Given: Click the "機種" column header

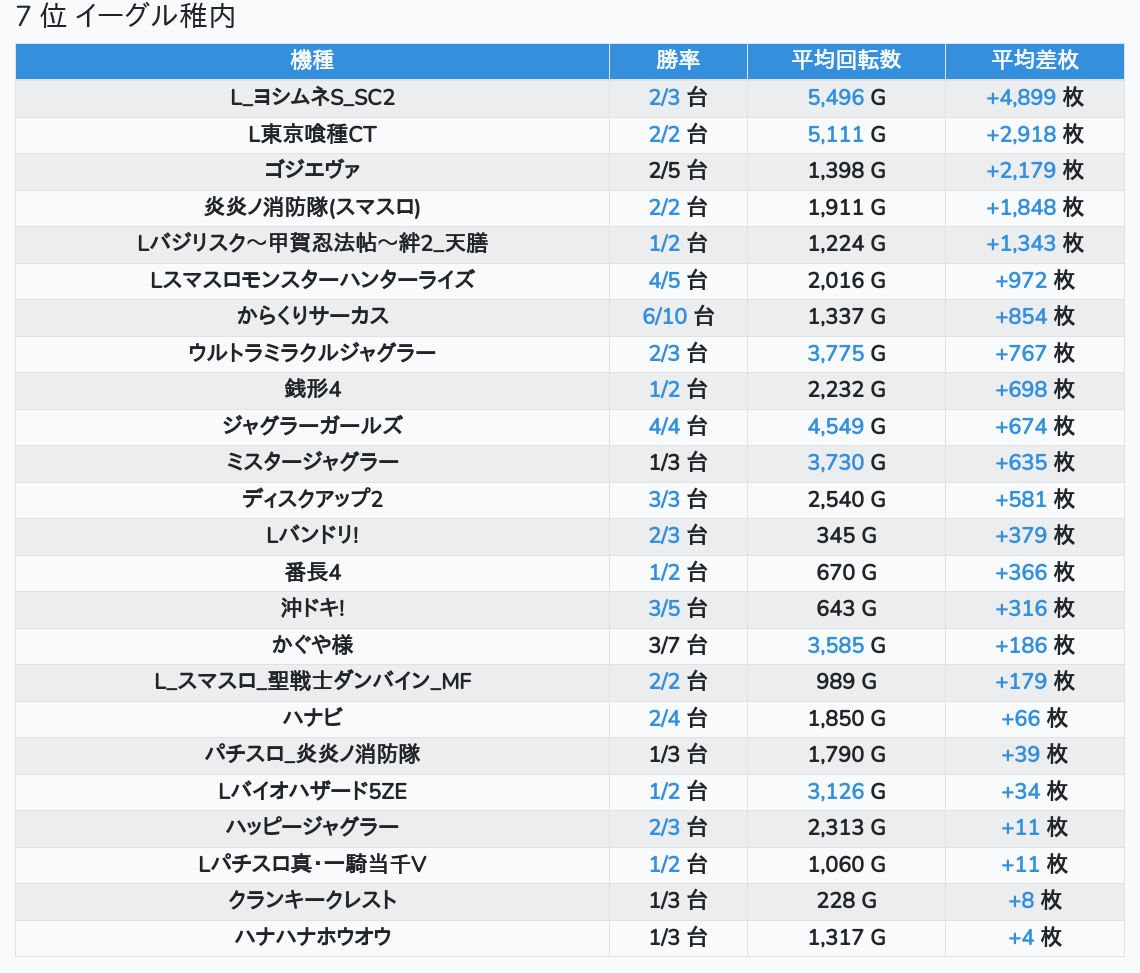Looking at the screenshot, I should pyautogui.click(x=312, y=60).
